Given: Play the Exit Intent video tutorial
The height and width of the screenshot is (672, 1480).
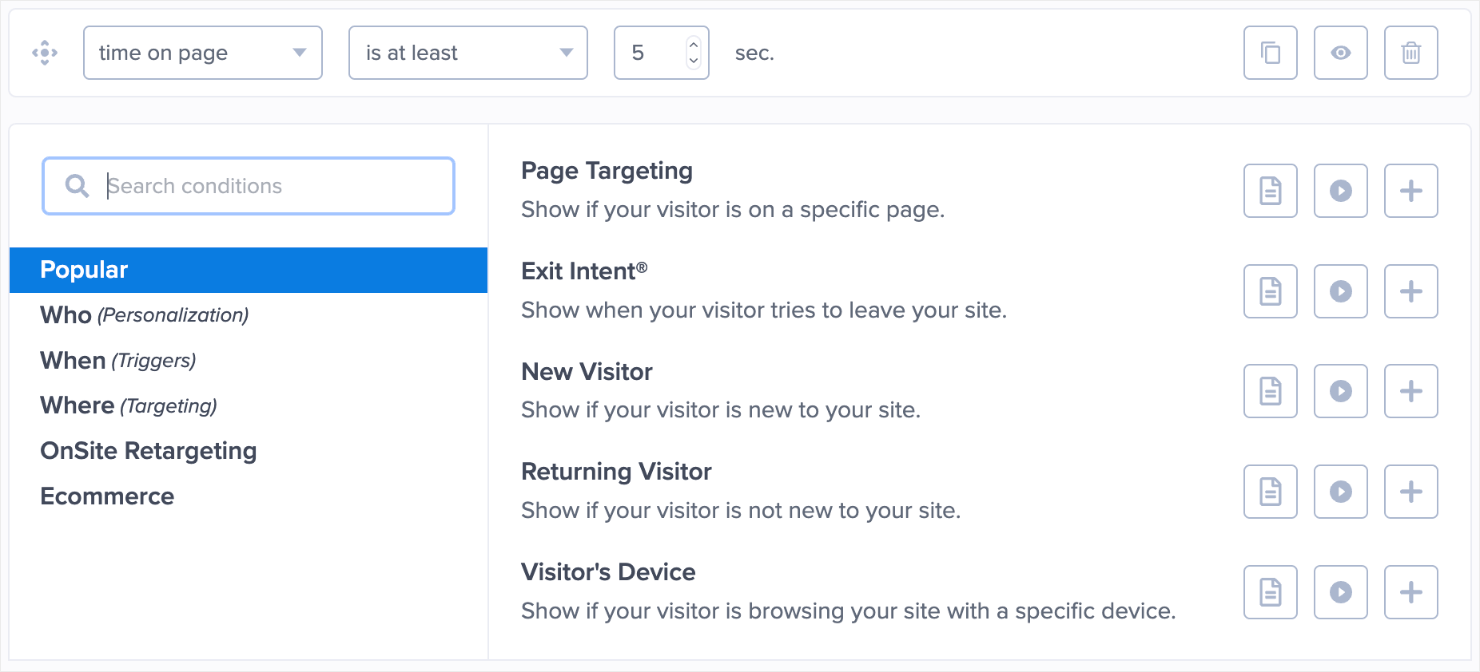Looking at the screenshot, I should coord(1340,291).
